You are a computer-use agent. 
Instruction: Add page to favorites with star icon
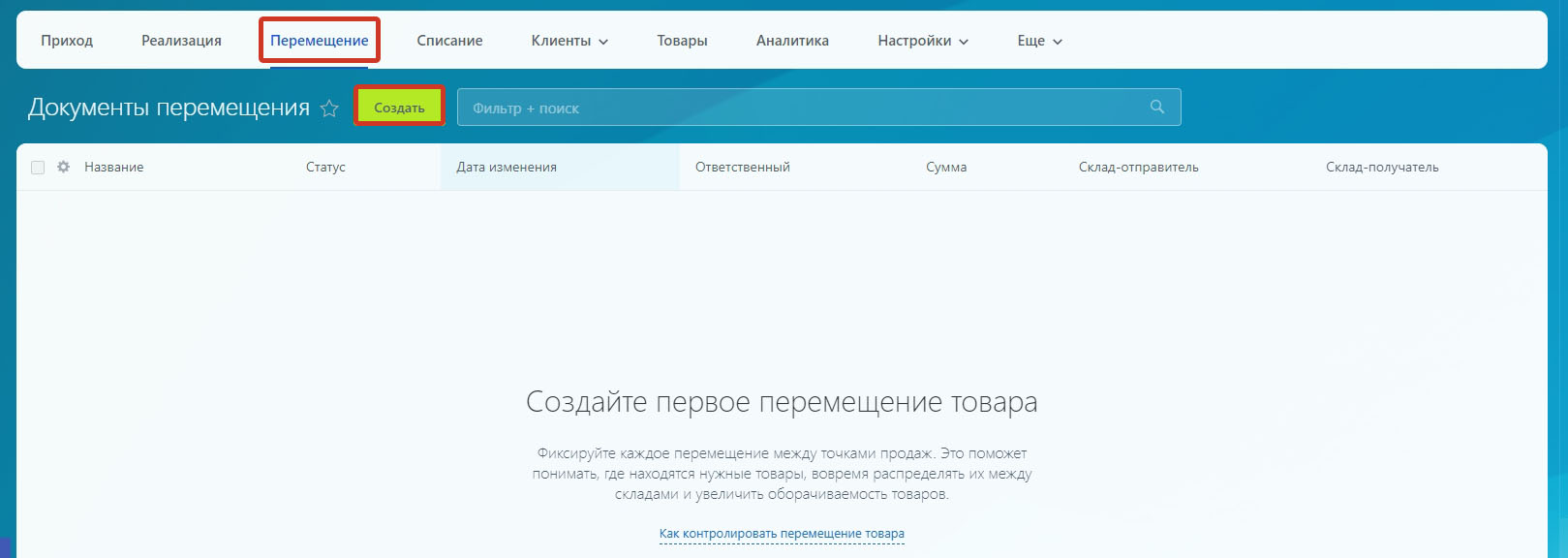329,108
